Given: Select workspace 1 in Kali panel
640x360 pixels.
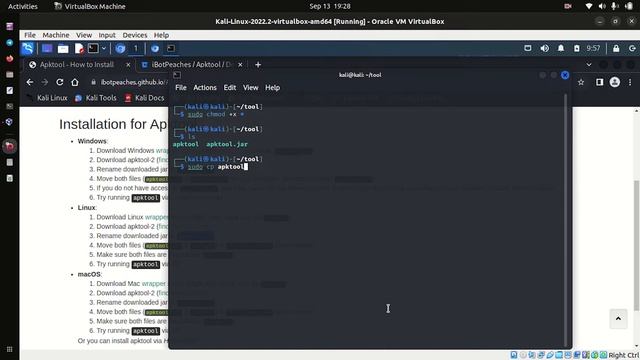Looking at the screenshot, I should 136,49.
